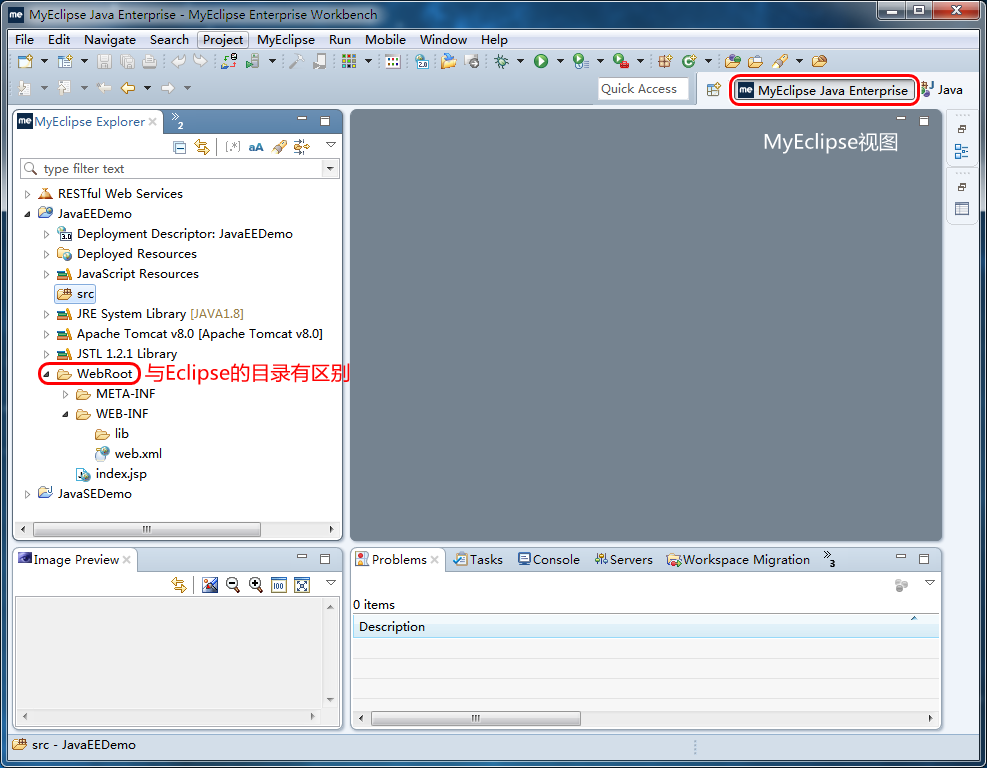Click the Run with external tools icon
Screen dimensions: 987x768
coord(621,61)
